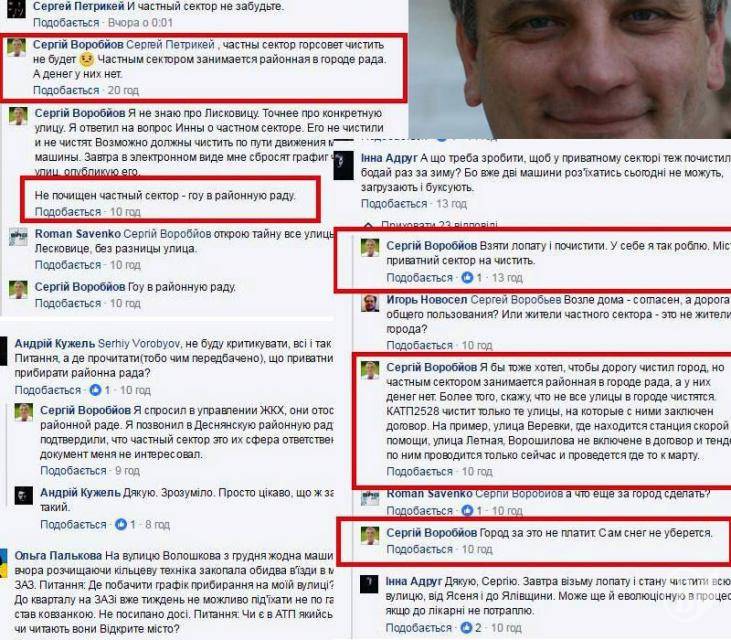Open Андрій Кужель name link above 'Дякую'
Viewport: 731px width, 640px height.
tap(80, 492)
